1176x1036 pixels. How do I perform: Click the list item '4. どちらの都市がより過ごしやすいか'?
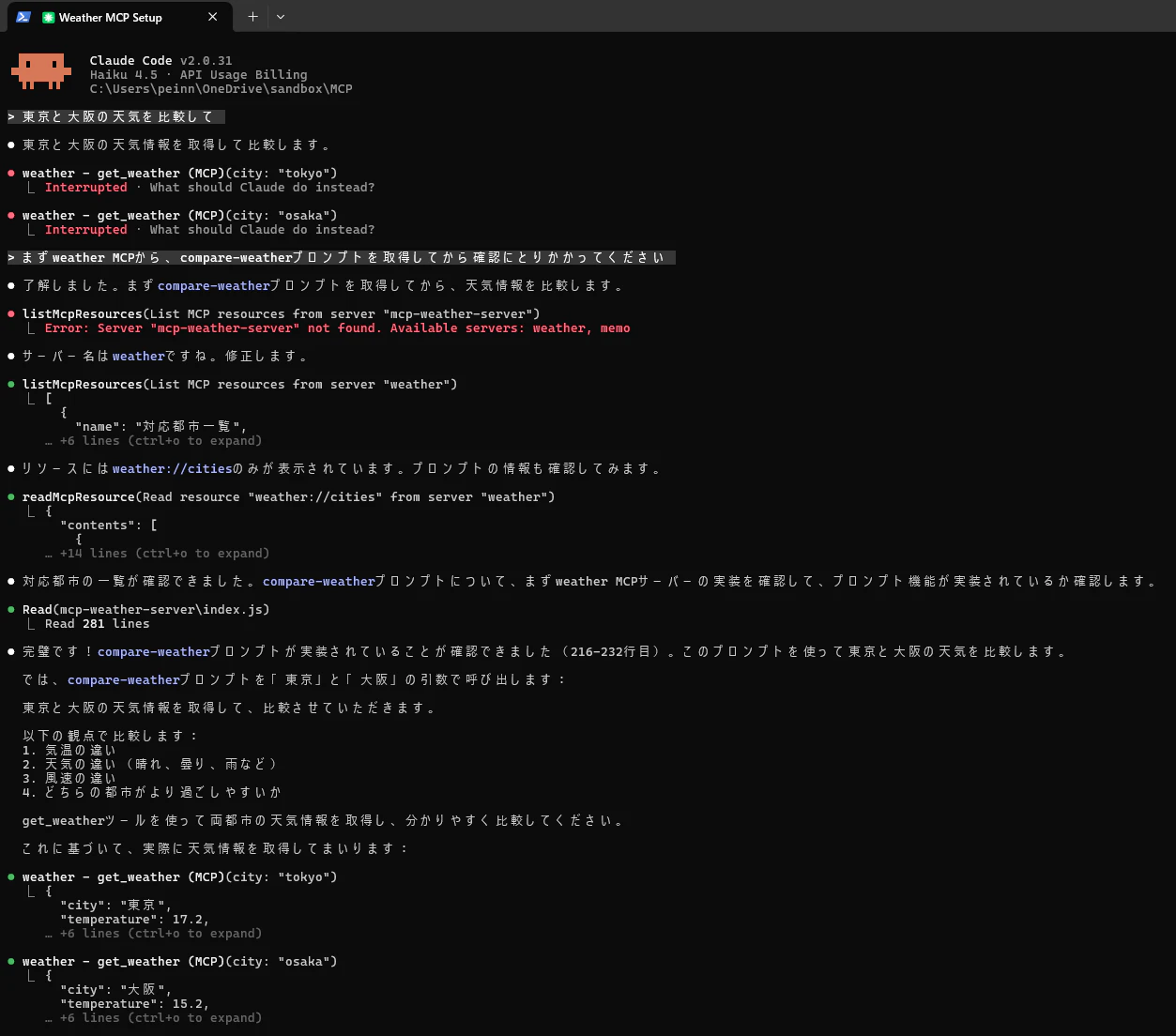pos(151,793)
